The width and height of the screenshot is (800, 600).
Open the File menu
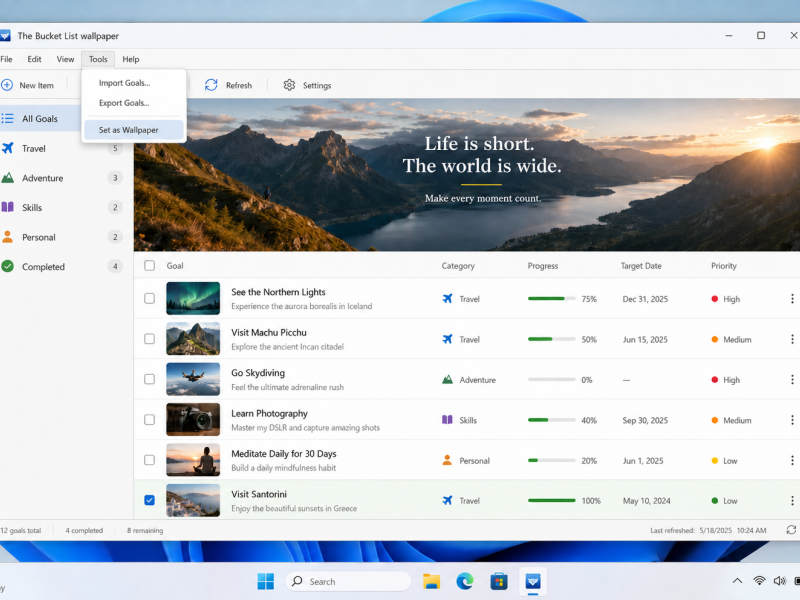point(6,59)
